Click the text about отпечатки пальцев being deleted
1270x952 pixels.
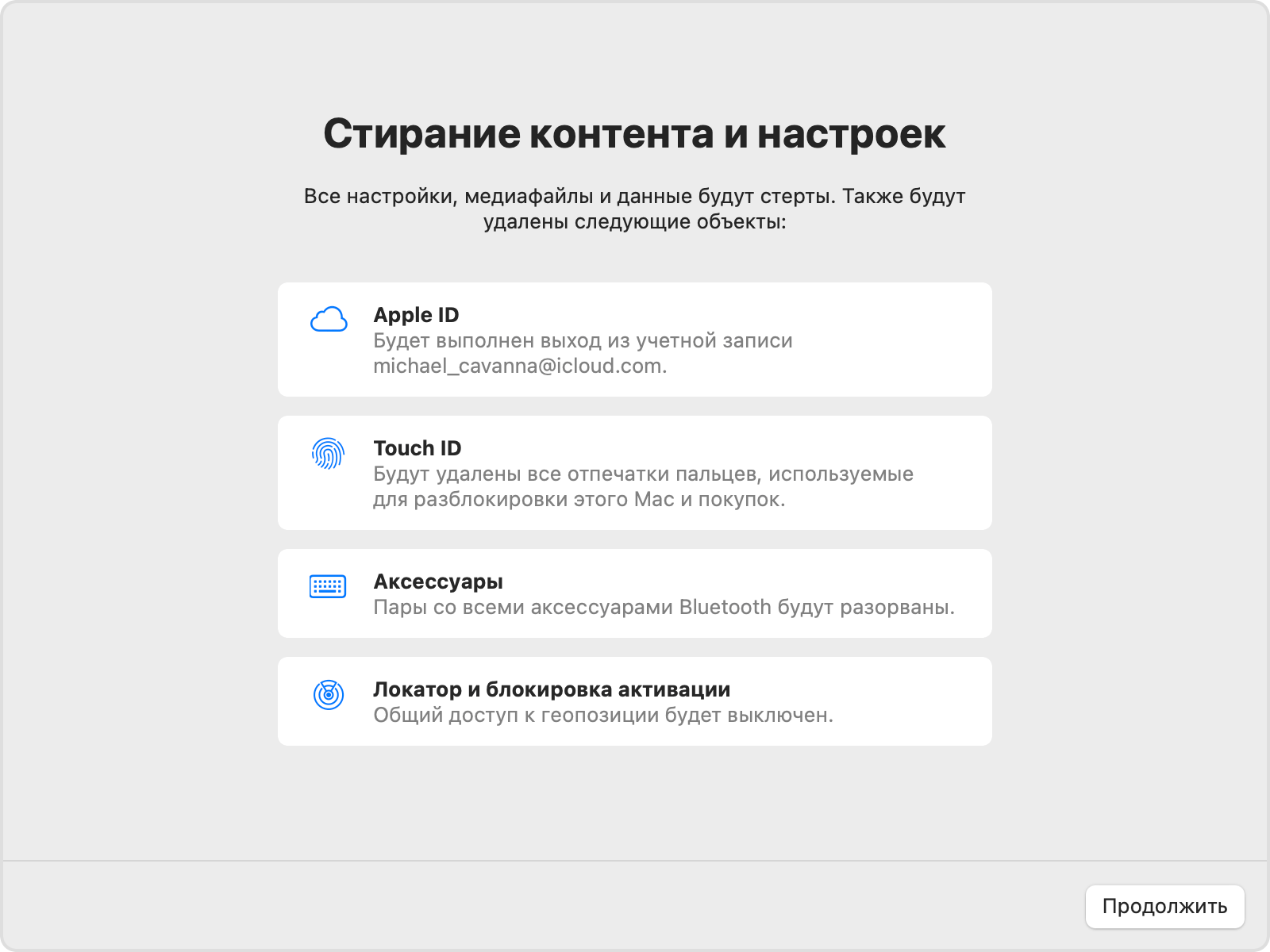644,486
